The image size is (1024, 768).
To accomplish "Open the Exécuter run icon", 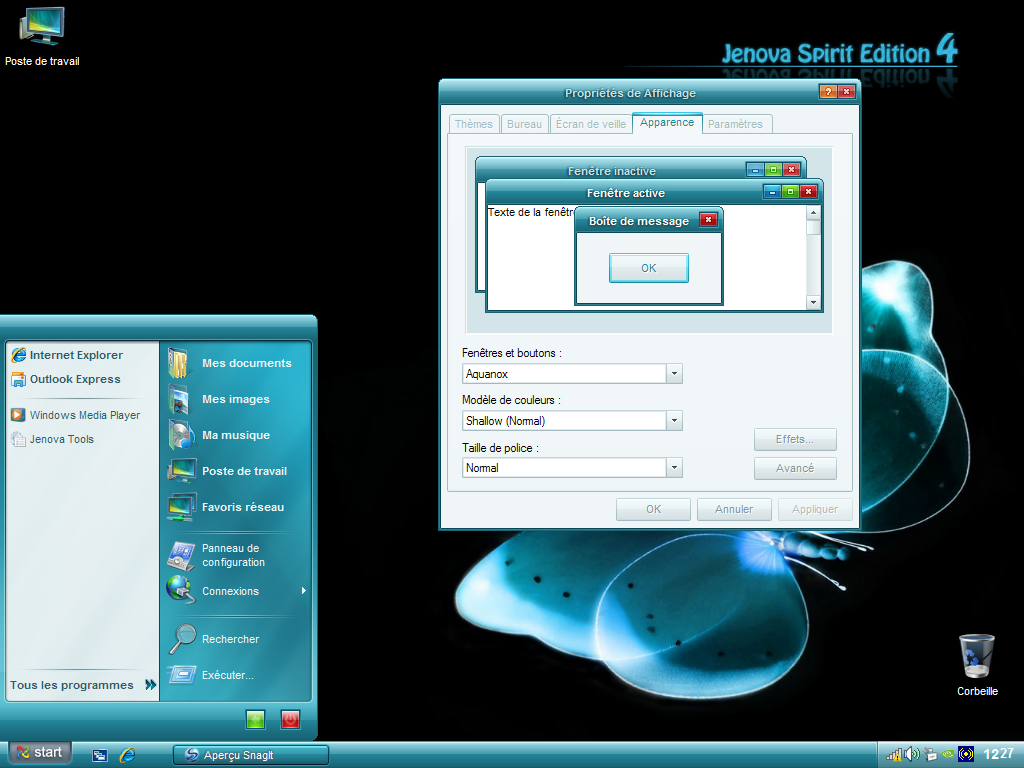I will [182, 675].
